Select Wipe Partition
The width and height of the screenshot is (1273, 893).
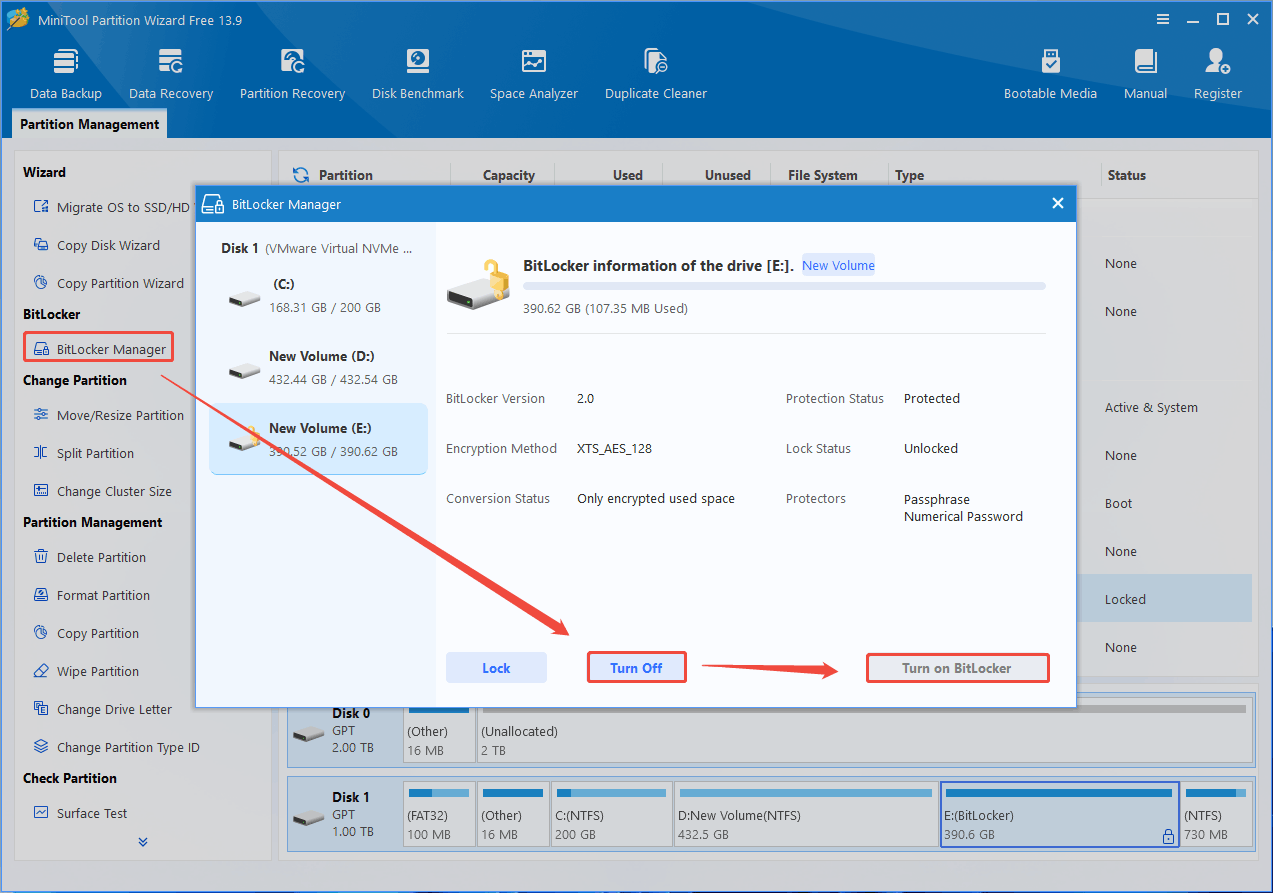click(86, 671)
